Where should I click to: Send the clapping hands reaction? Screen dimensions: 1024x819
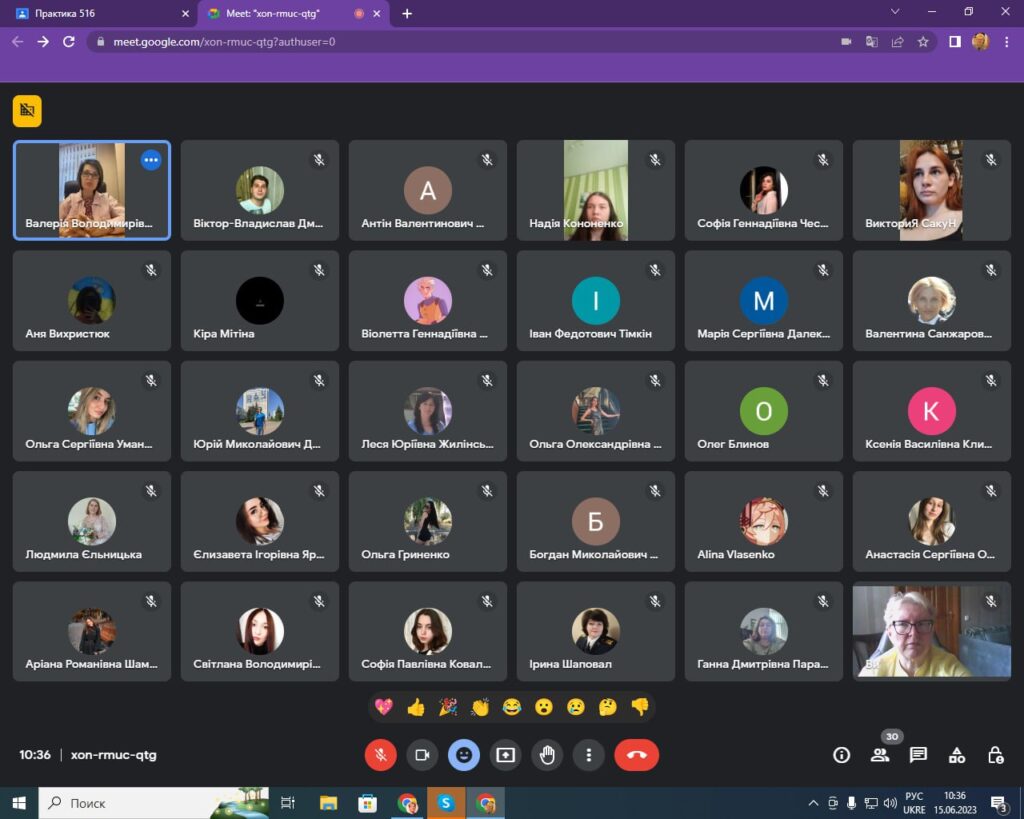pyautogui.click(x=480, y=707)
